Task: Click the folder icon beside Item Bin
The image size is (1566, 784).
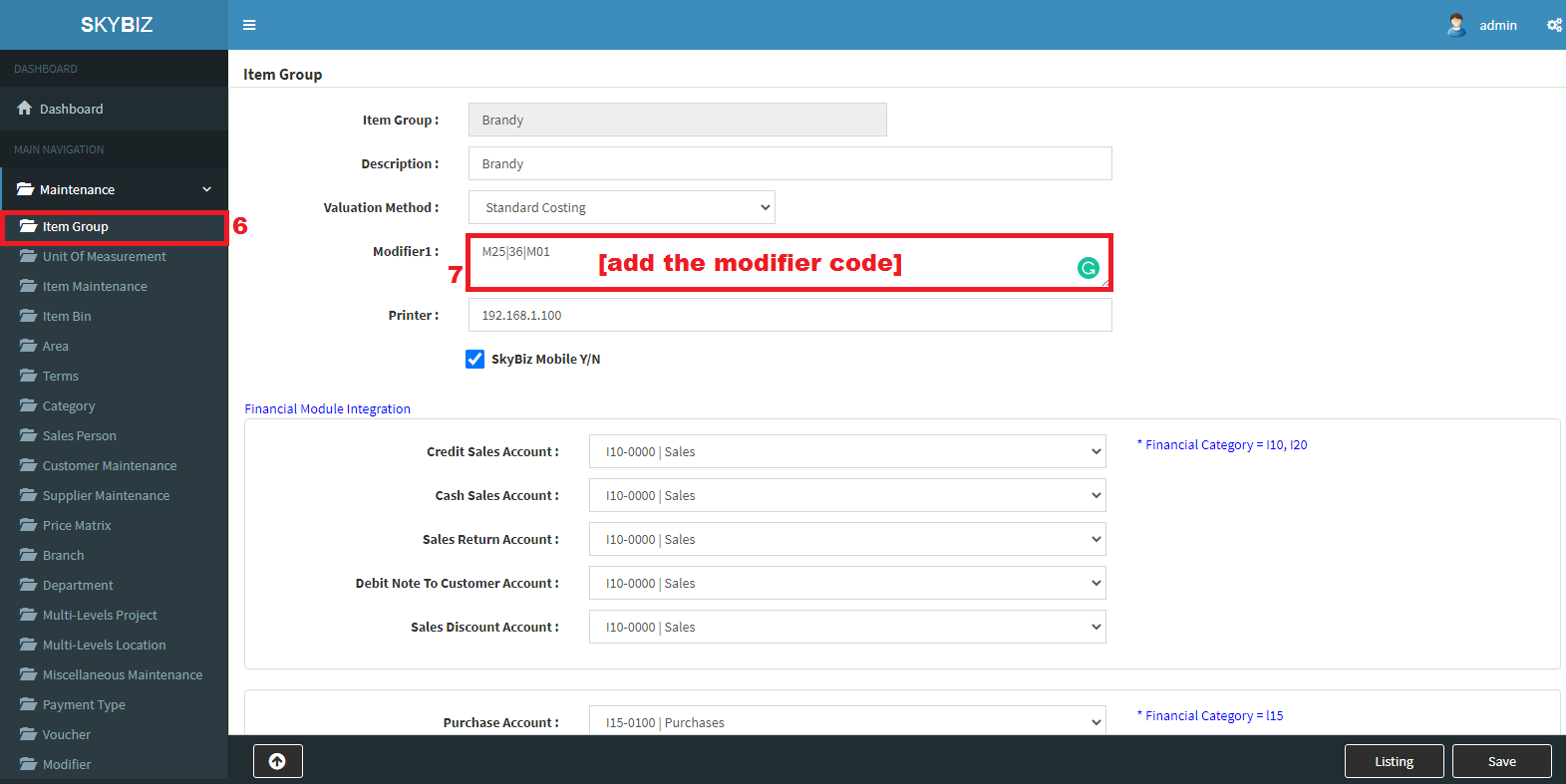Action: pyautogui.click(x=28, y=316)
